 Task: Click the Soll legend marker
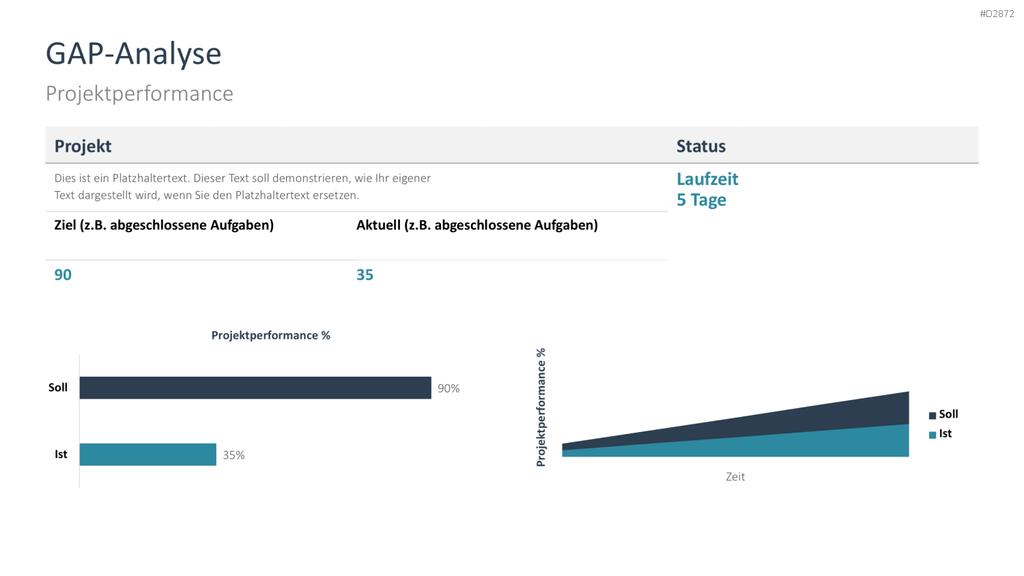click(933, 415)
